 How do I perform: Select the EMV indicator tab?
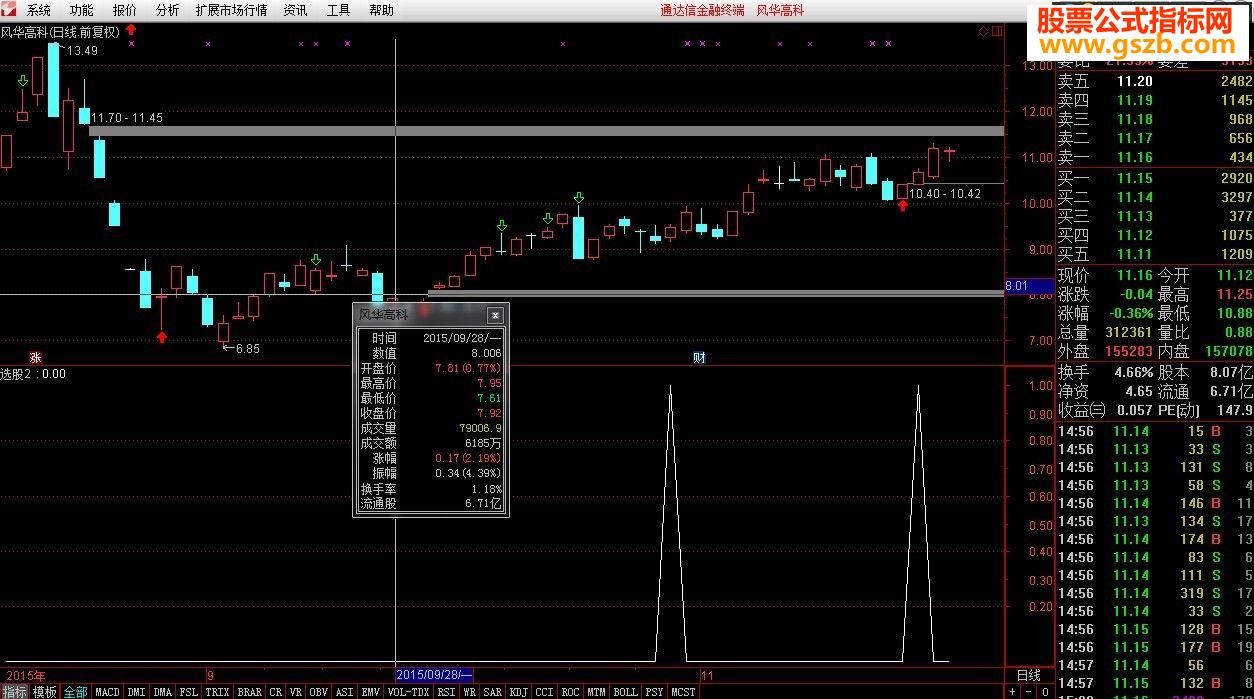tap(371, 691)
